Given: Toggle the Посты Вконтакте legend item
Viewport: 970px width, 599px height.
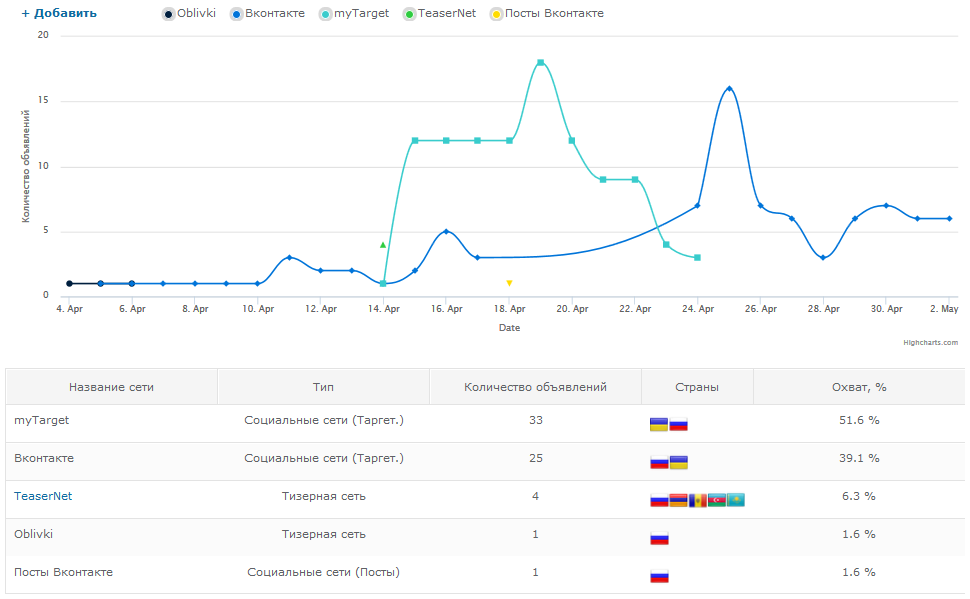Looking at the screenshot, I should coord(547,14).
